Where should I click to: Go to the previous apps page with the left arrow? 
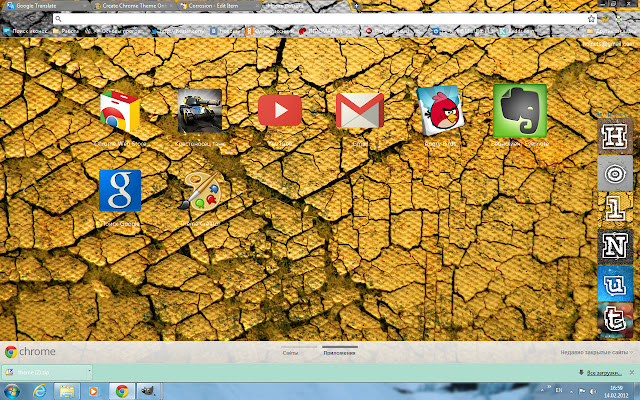24,190
